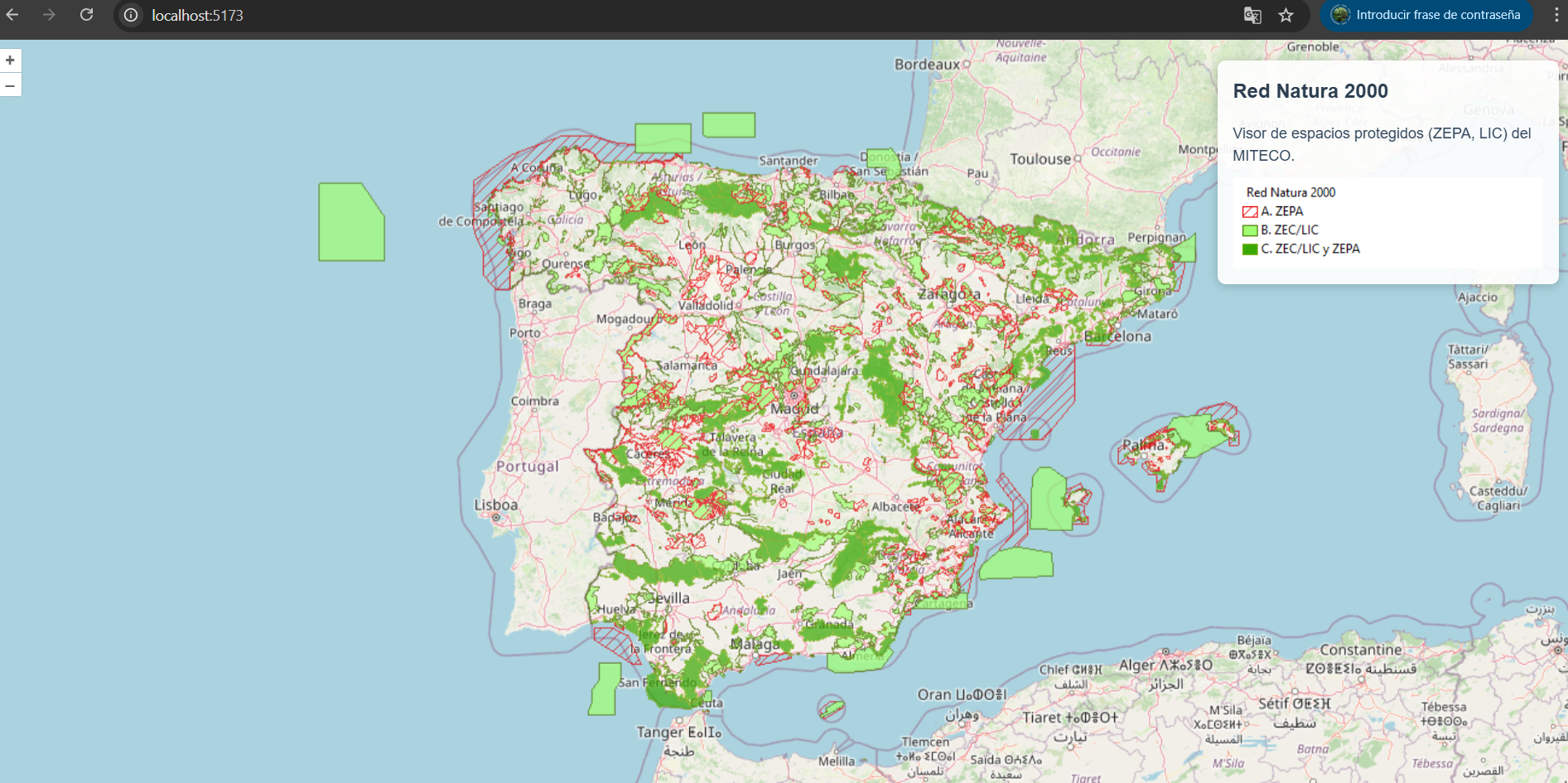Click the light green ZEC/LIC legend swatch
Image resolution: width=1568 pixels, height=783 pixels.
pos(1250,230)
